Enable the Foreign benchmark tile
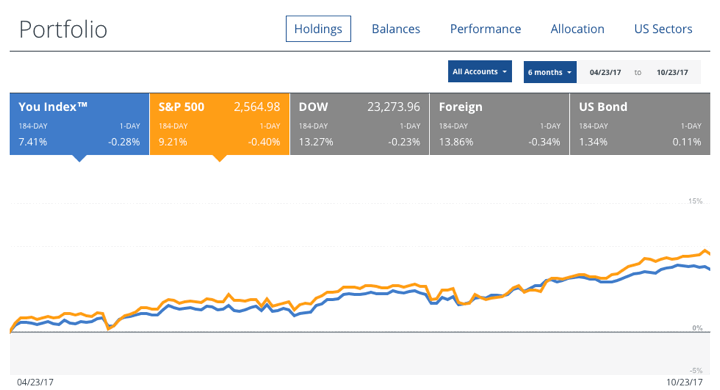The height and width of the screenshot is (390, 720). point(500,124)
